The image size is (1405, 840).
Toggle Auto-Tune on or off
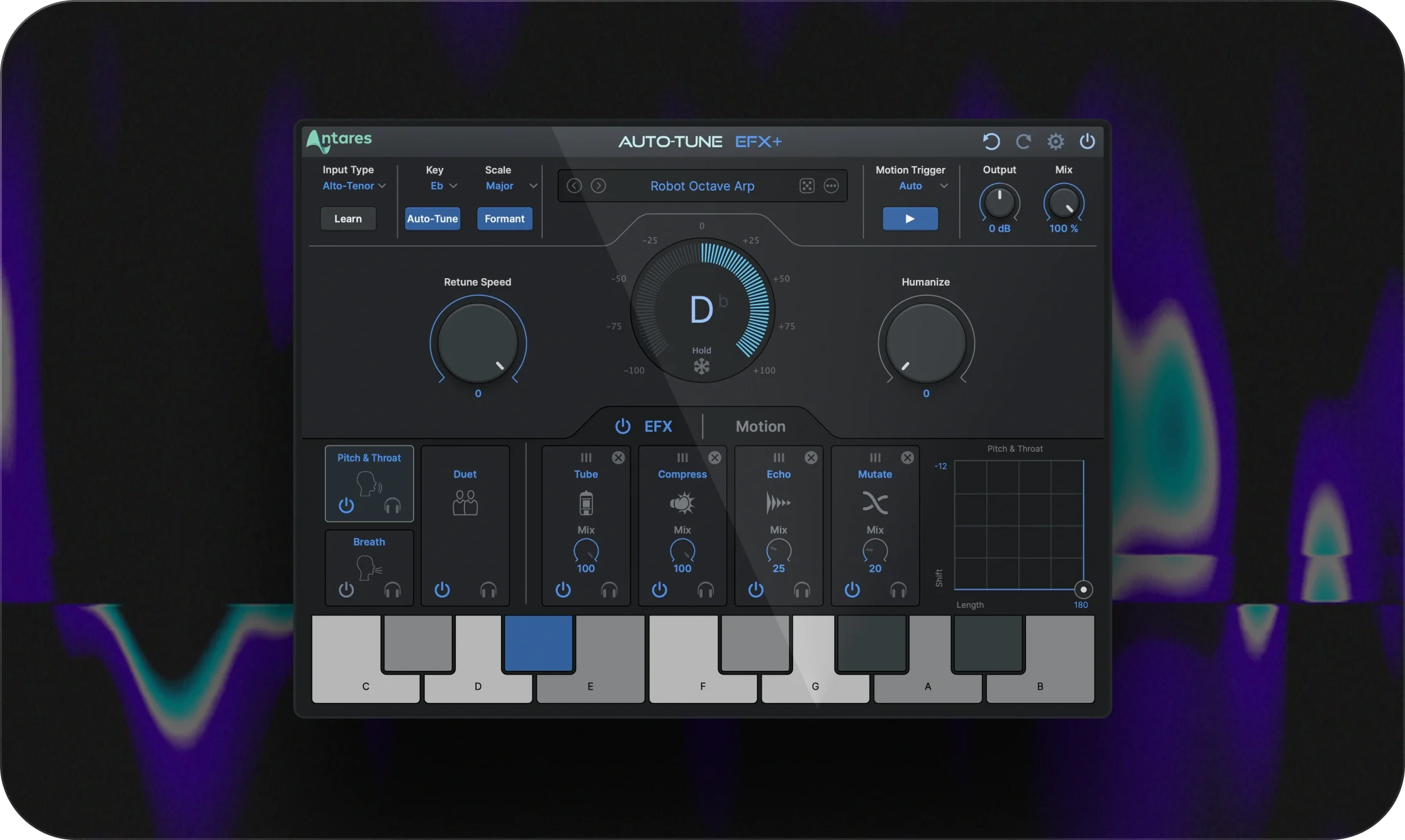point(432,218)
